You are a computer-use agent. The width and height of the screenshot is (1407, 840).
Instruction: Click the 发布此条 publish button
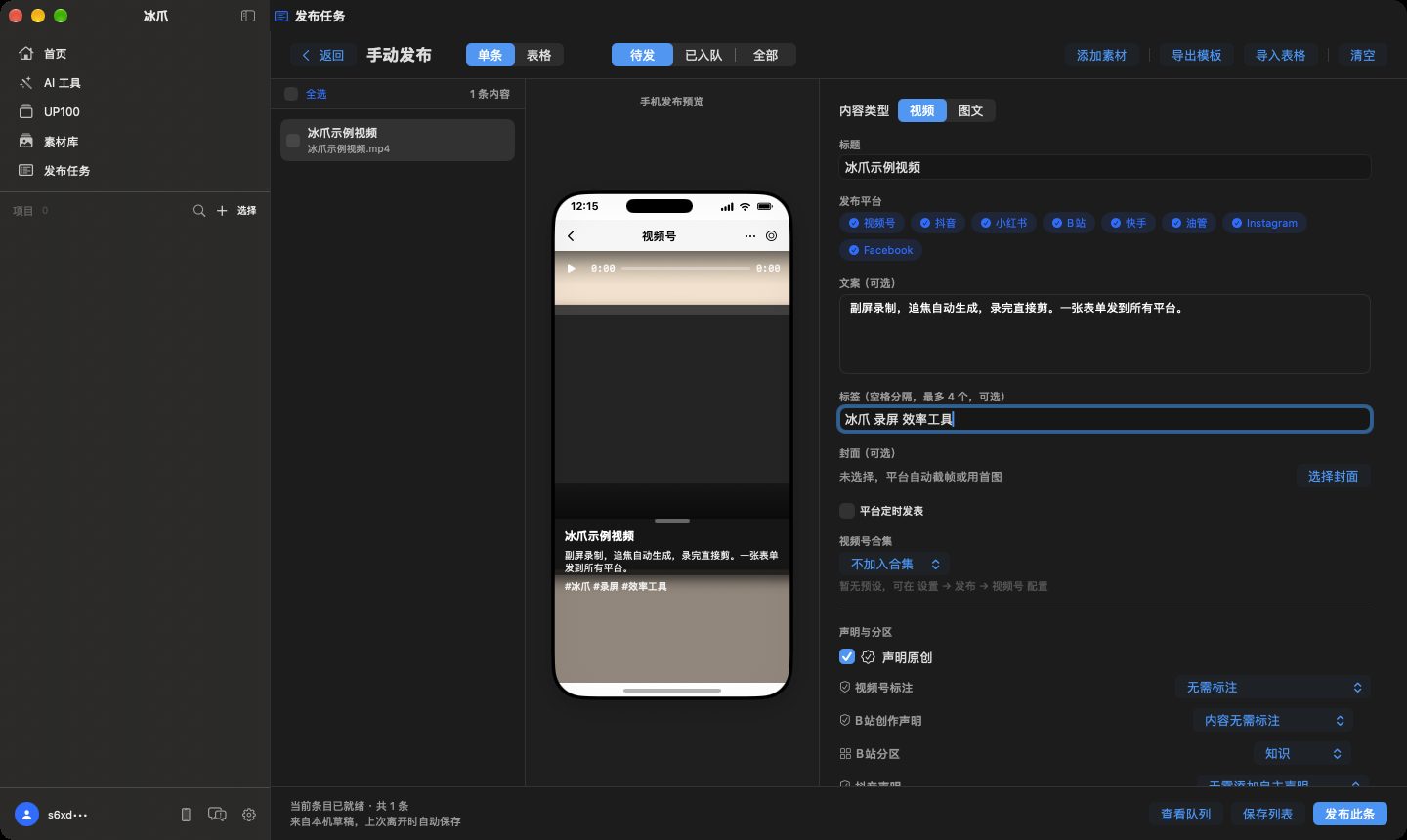(1349, 814)
